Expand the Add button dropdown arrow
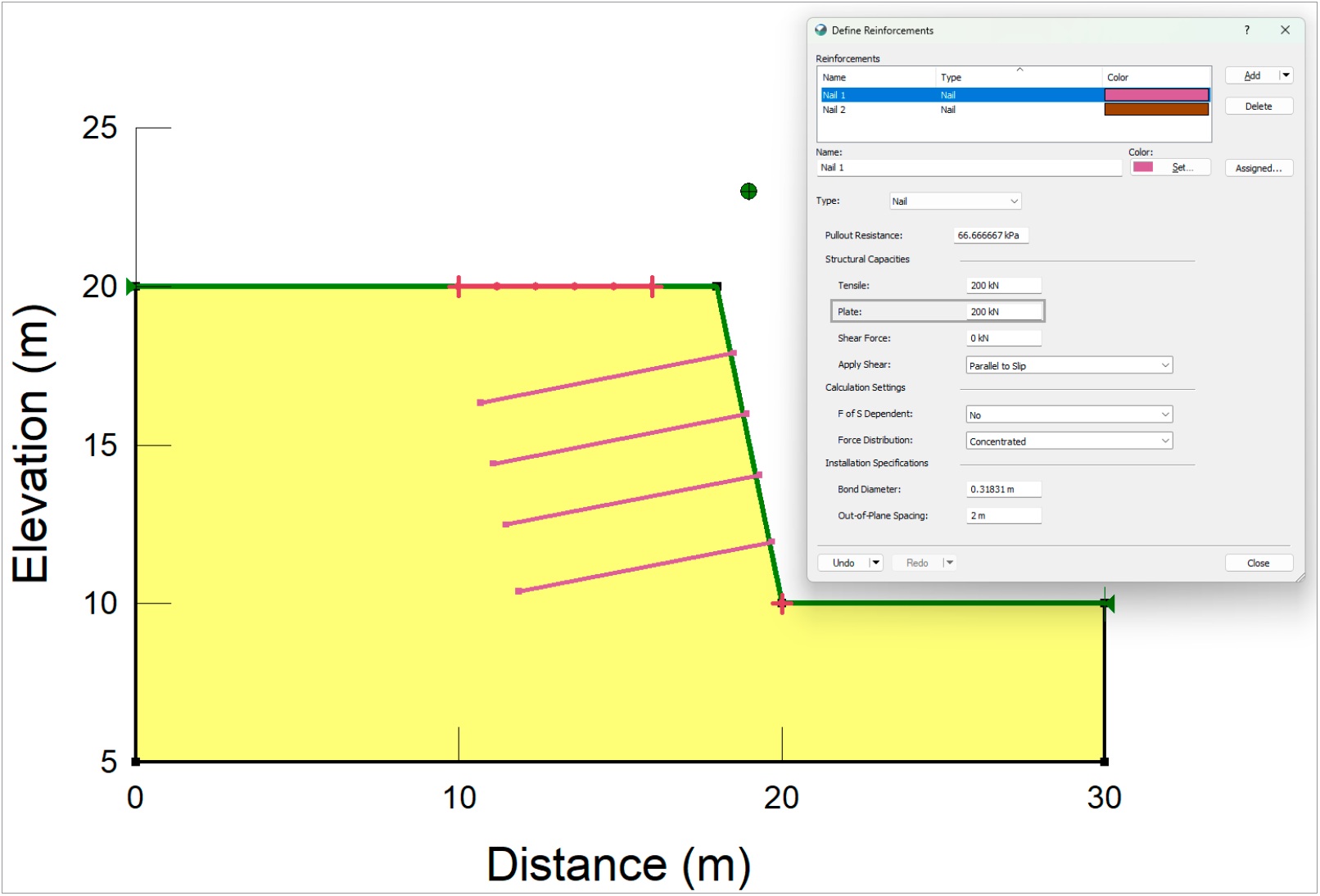This screenshot has width=1320, height=896. 1286,75
